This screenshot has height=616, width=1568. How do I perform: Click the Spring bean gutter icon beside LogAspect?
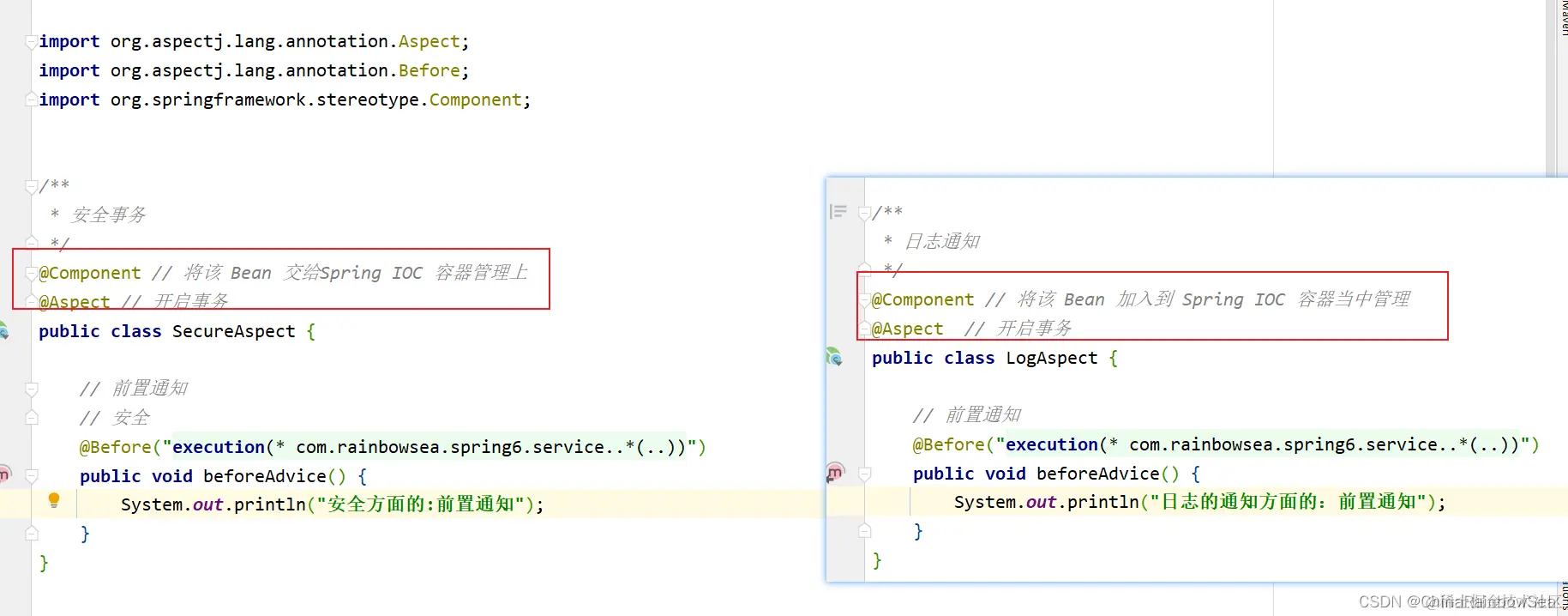click(x=834, y=356)
